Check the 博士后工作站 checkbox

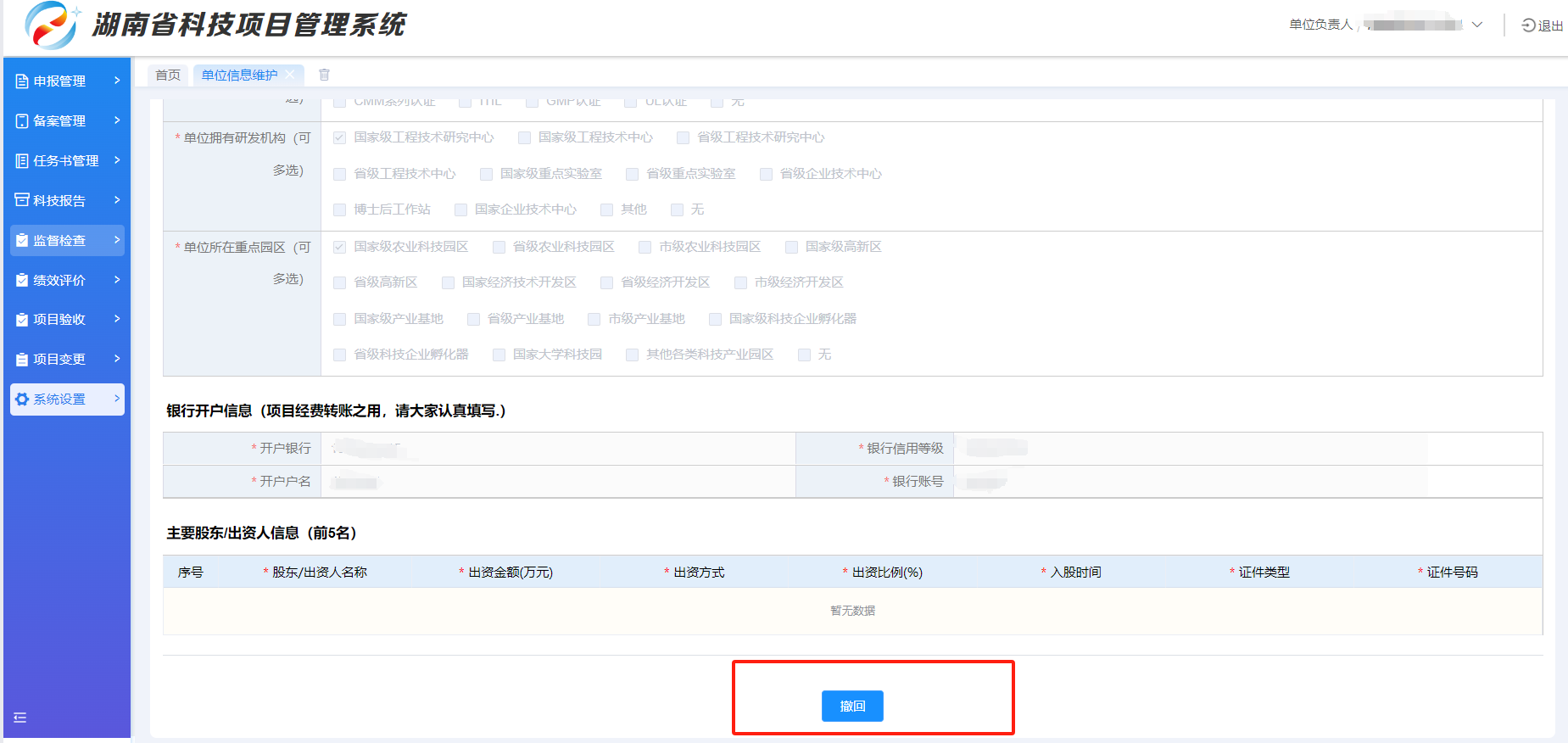coord(339,209)
